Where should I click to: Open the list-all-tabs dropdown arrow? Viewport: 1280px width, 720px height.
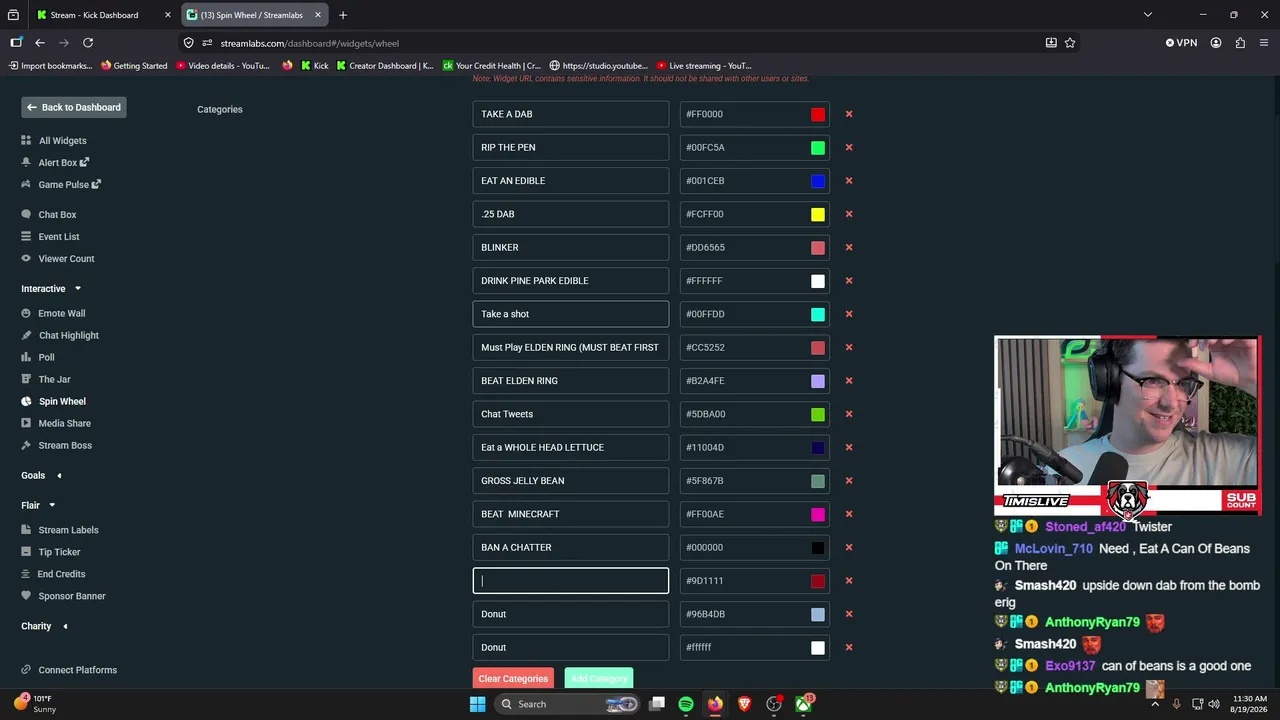(1148, 15)
